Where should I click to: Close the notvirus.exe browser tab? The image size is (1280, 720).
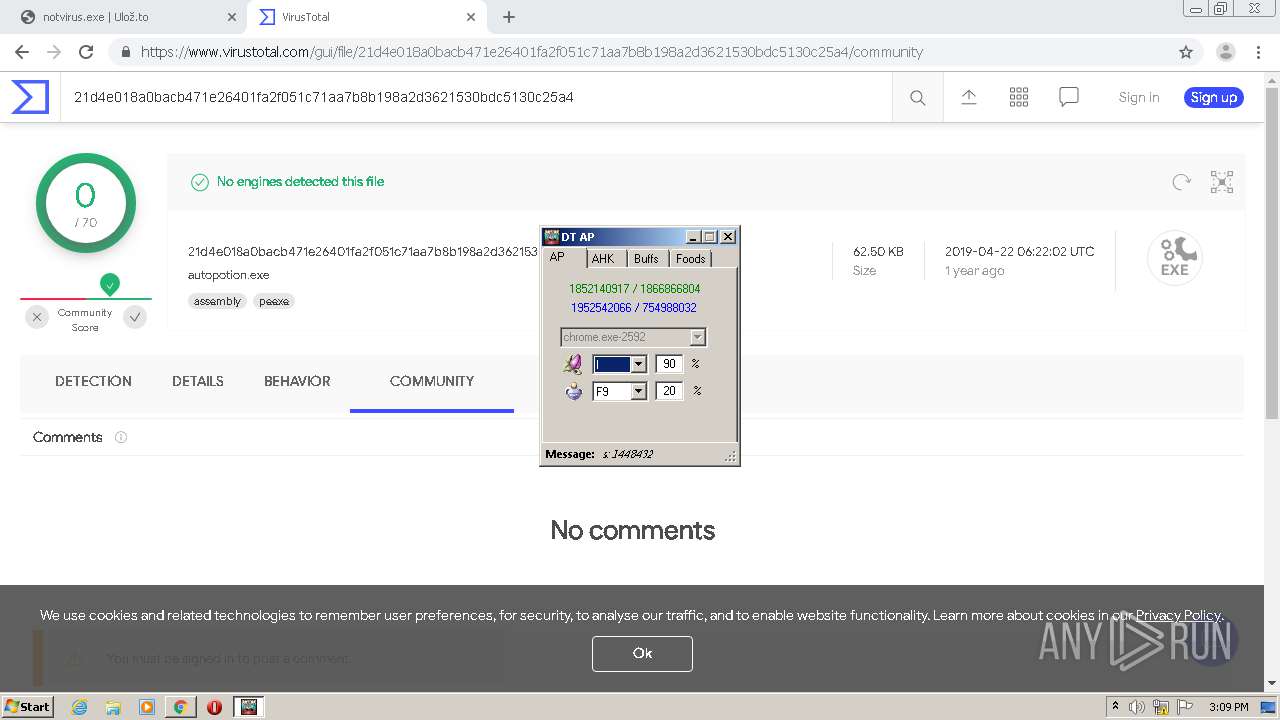(x=231, y=17)
